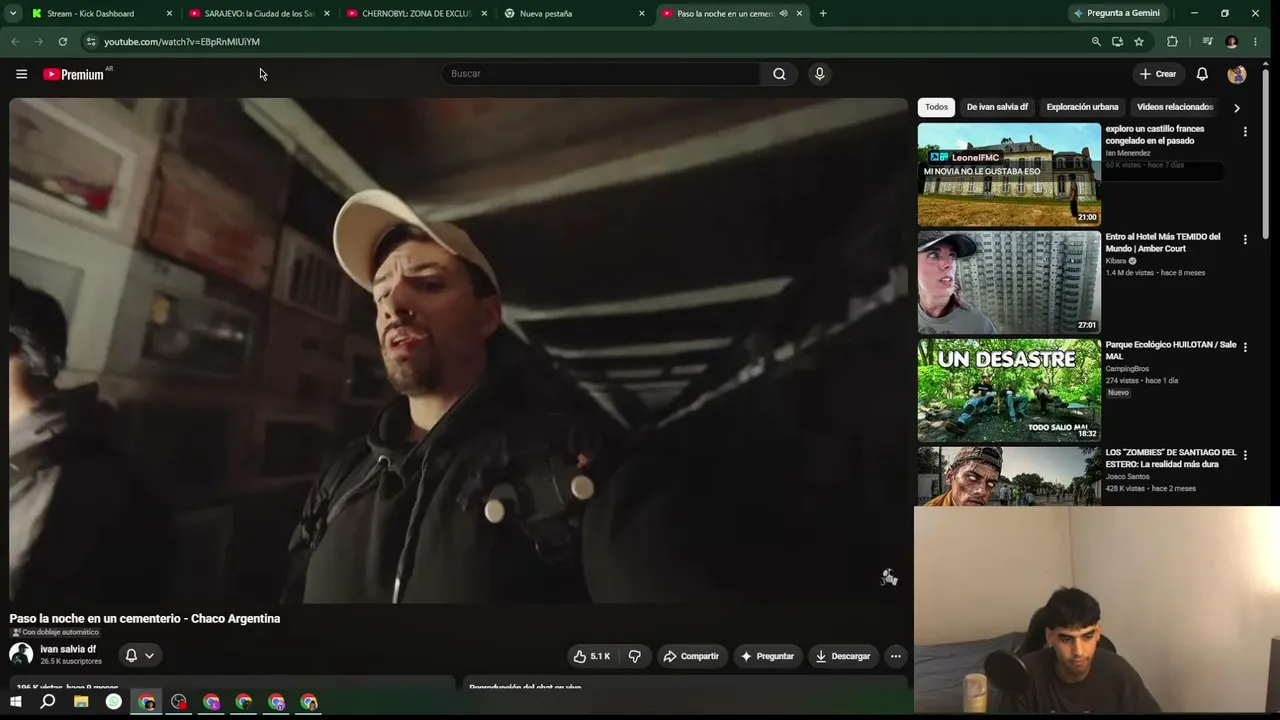Close the SARAJEVO tab
Viewport: 1280px width, 720px height.
(x=327, y=14)
